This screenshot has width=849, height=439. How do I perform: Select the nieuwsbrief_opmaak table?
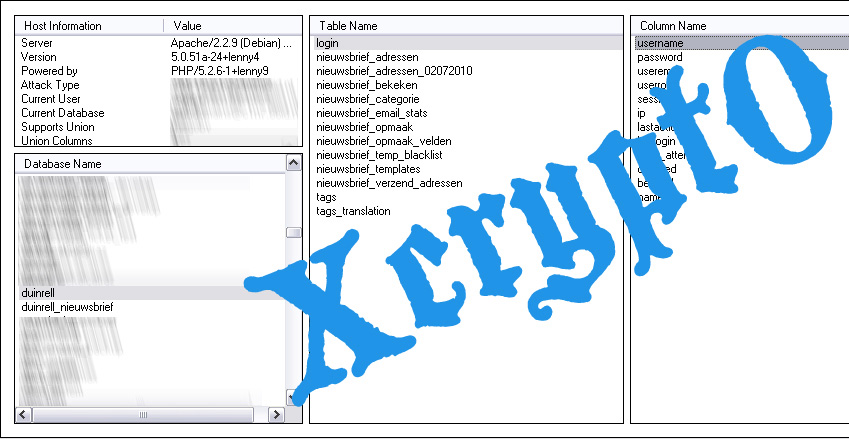364,127
